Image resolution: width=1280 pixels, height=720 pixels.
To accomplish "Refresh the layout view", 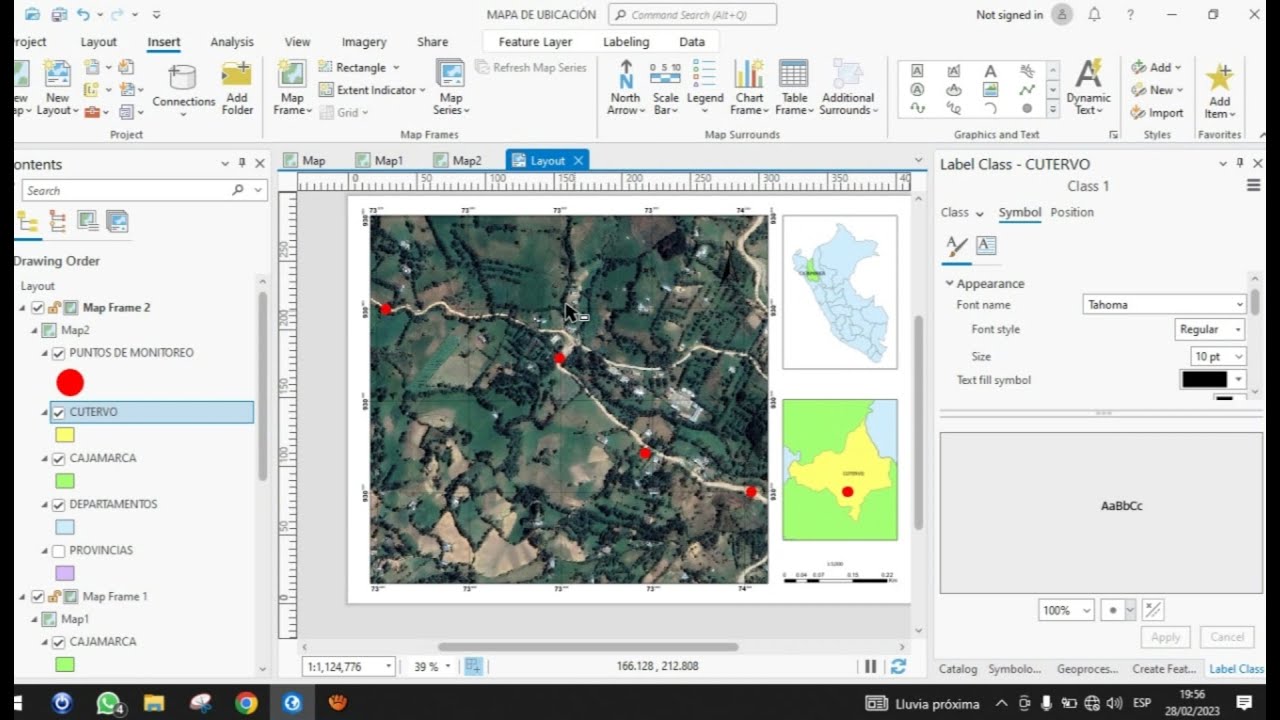I will point(898,666).
